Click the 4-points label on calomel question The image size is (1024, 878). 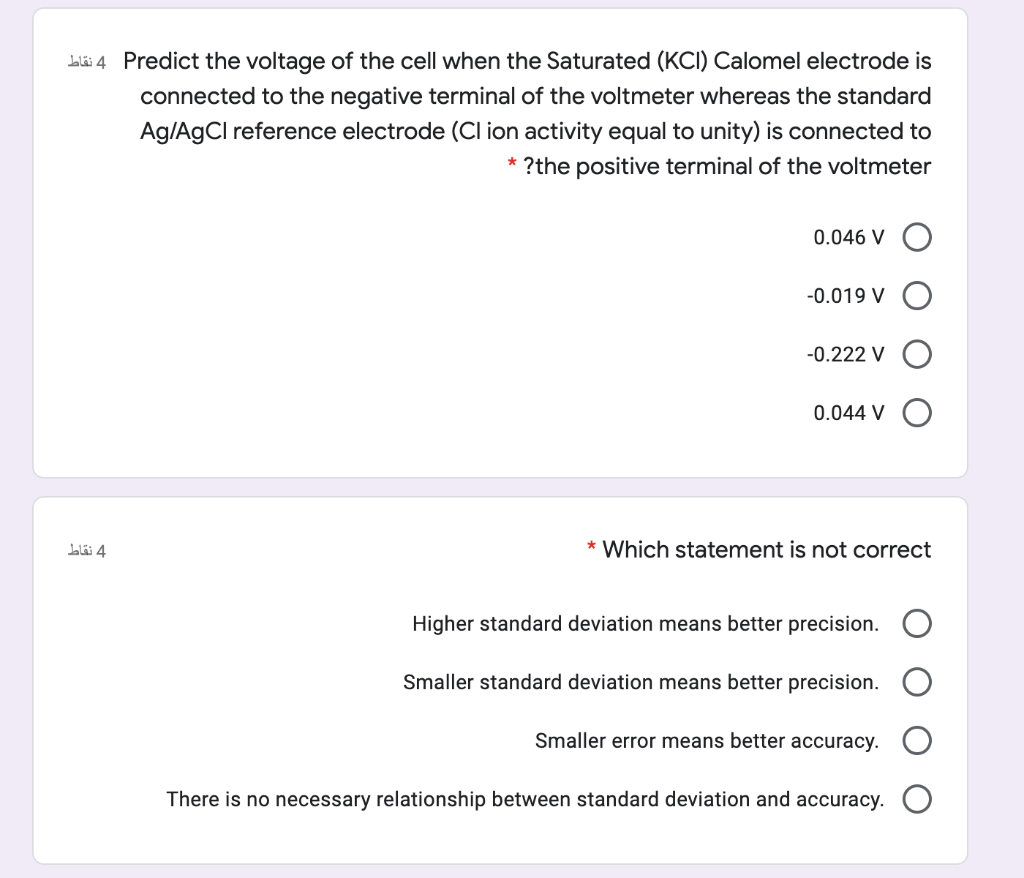pyautogui.click(x=86, y=62)
